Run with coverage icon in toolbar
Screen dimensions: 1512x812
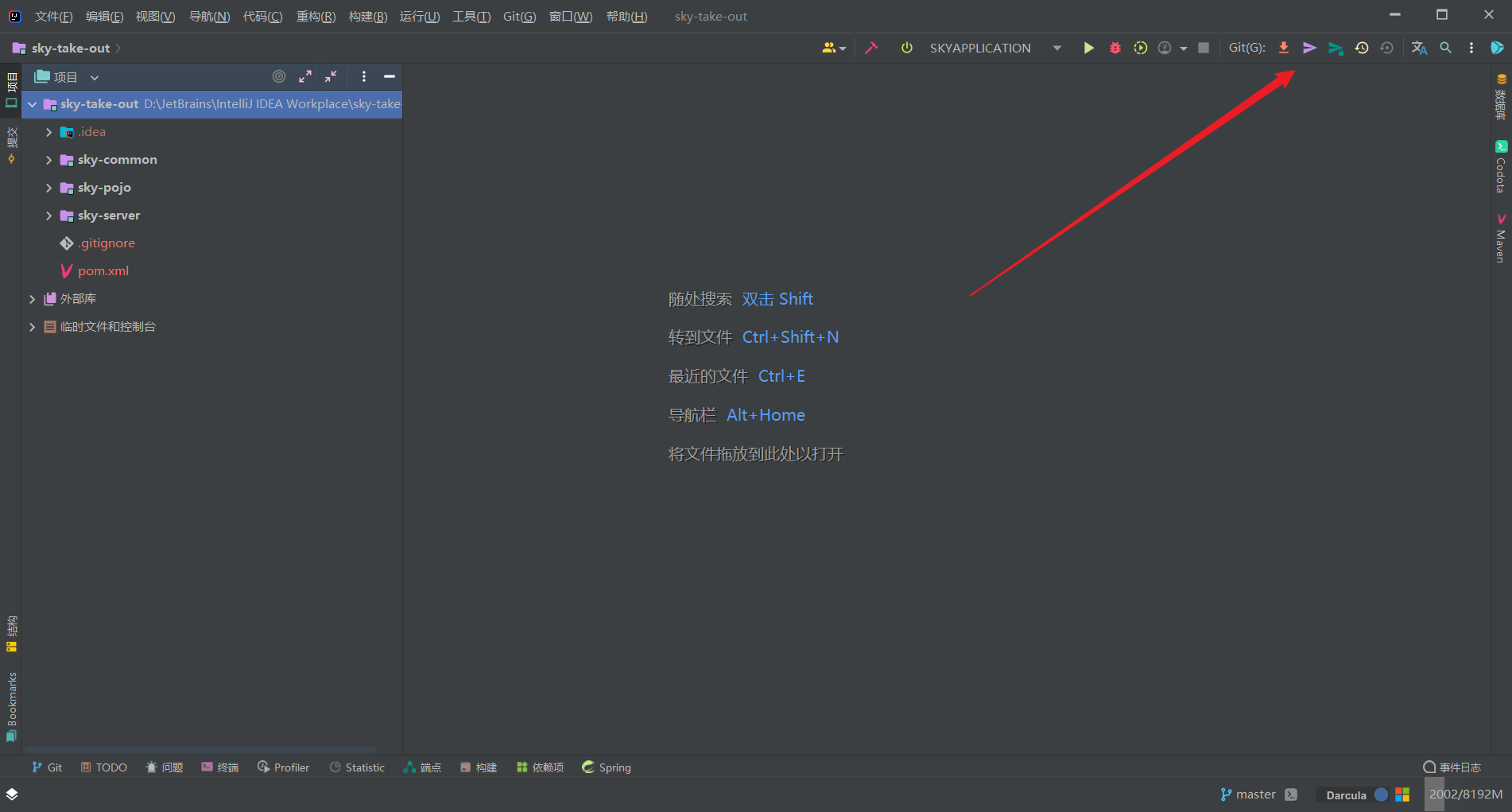(1140, 48)
